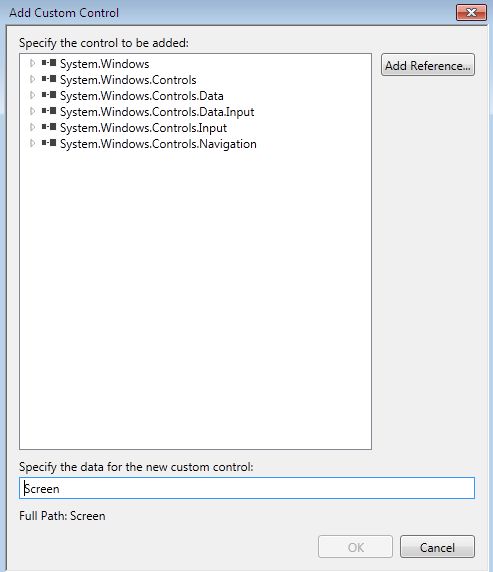Screen dimensions: 493x572
Task: Click the assembly icon beside System.Windows
Action: 49,63
